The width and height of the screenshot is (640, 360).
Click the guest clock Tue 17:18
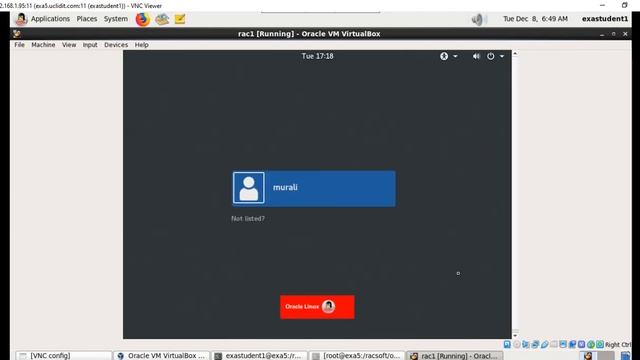[318, 56]
